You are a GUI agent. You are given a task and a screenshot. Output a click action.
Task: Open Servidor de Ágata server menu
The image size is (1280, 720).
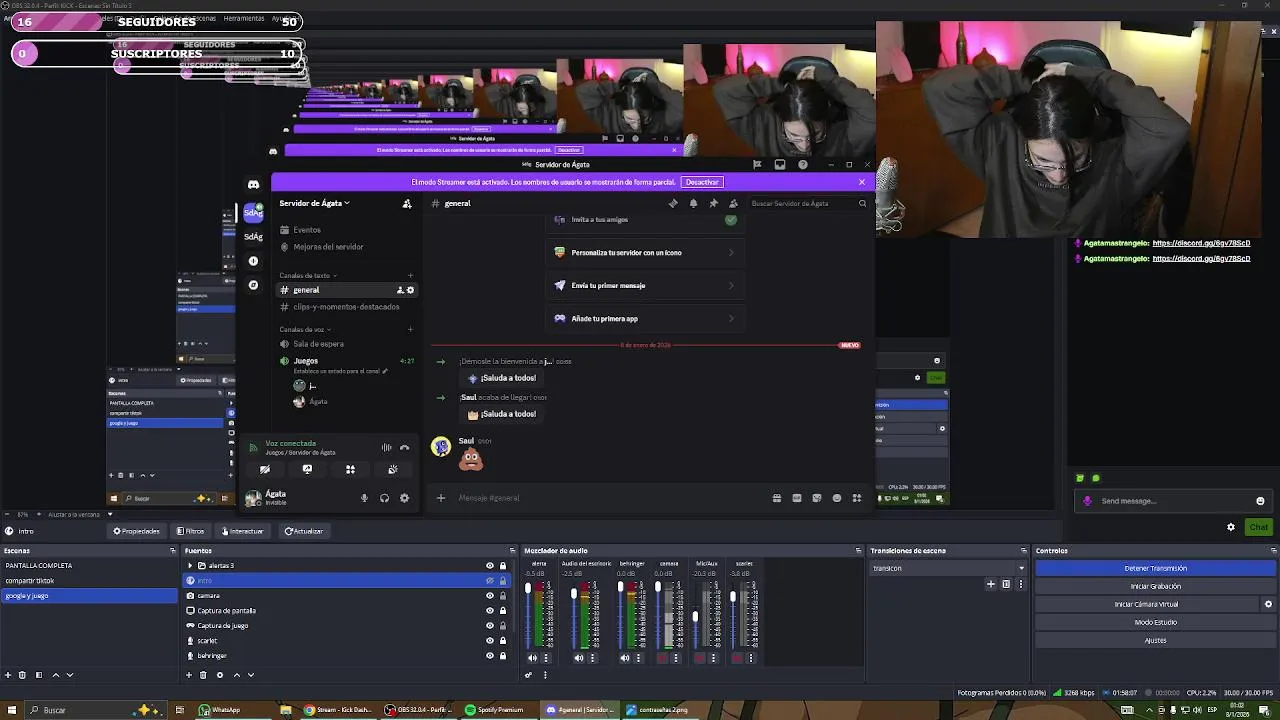click(314, 203)
